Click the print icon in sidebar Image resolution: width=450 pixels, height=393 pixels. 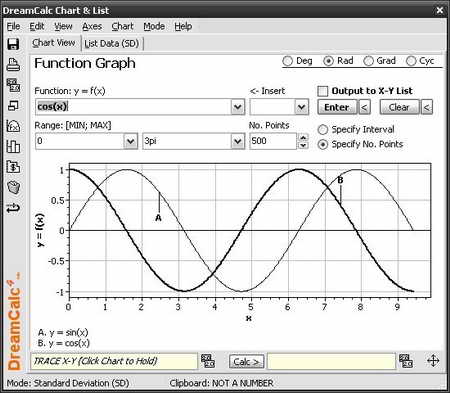click(x=13, y=64)
